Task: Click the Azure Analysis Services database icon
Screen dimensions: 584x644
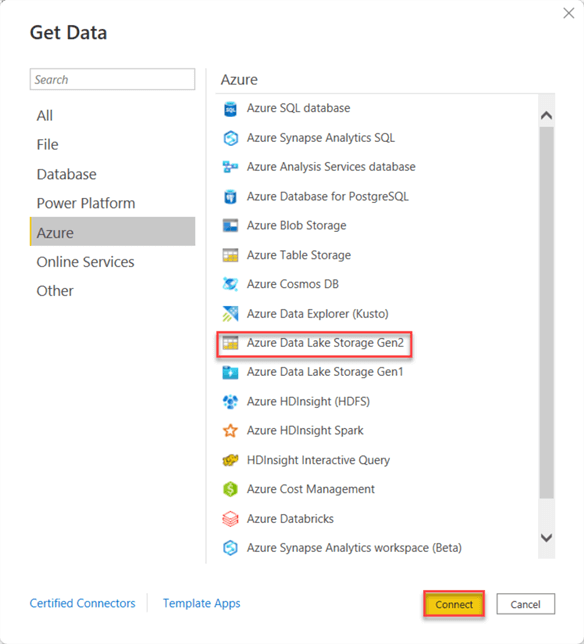Action: [x=230, y=167]
